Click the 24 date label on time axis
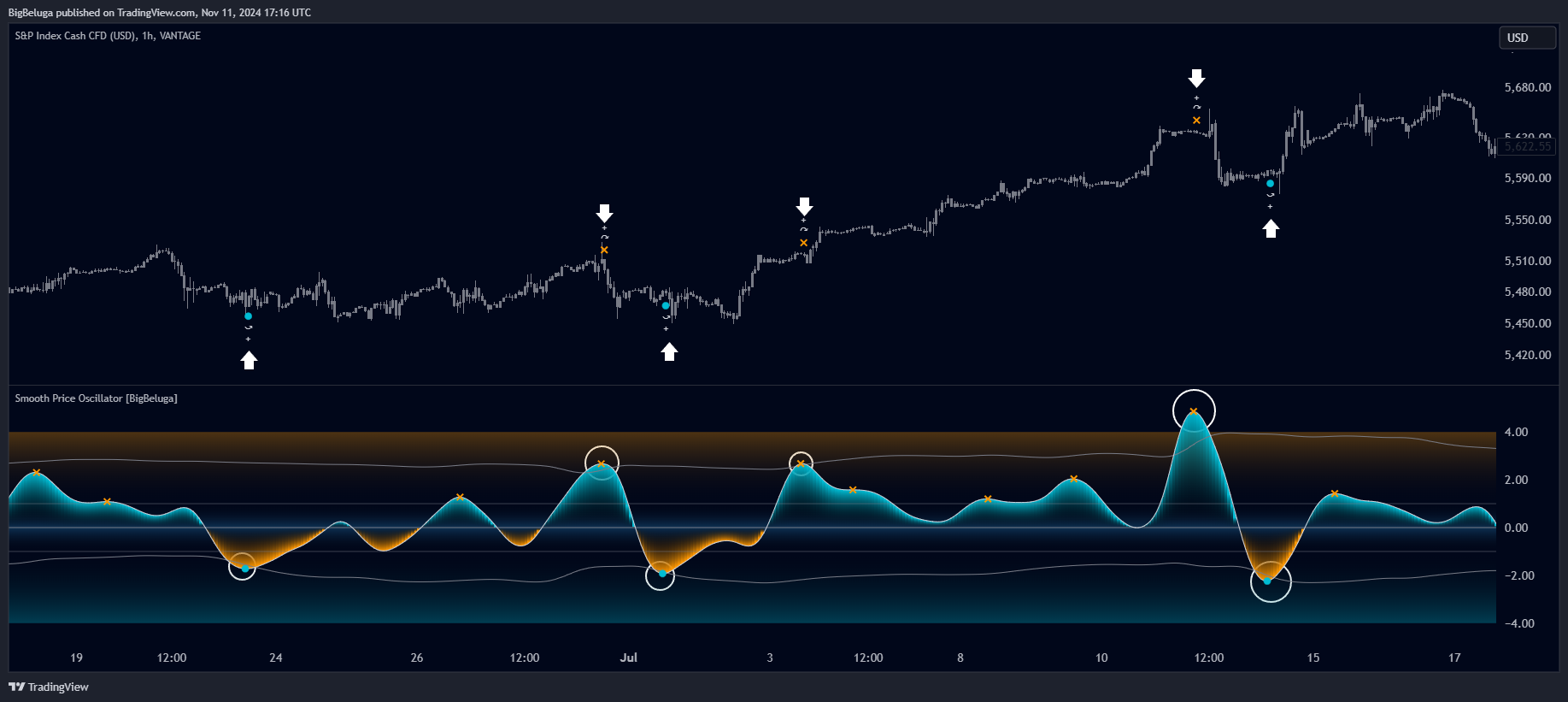The image size is (1568, 702). point(275,658)
